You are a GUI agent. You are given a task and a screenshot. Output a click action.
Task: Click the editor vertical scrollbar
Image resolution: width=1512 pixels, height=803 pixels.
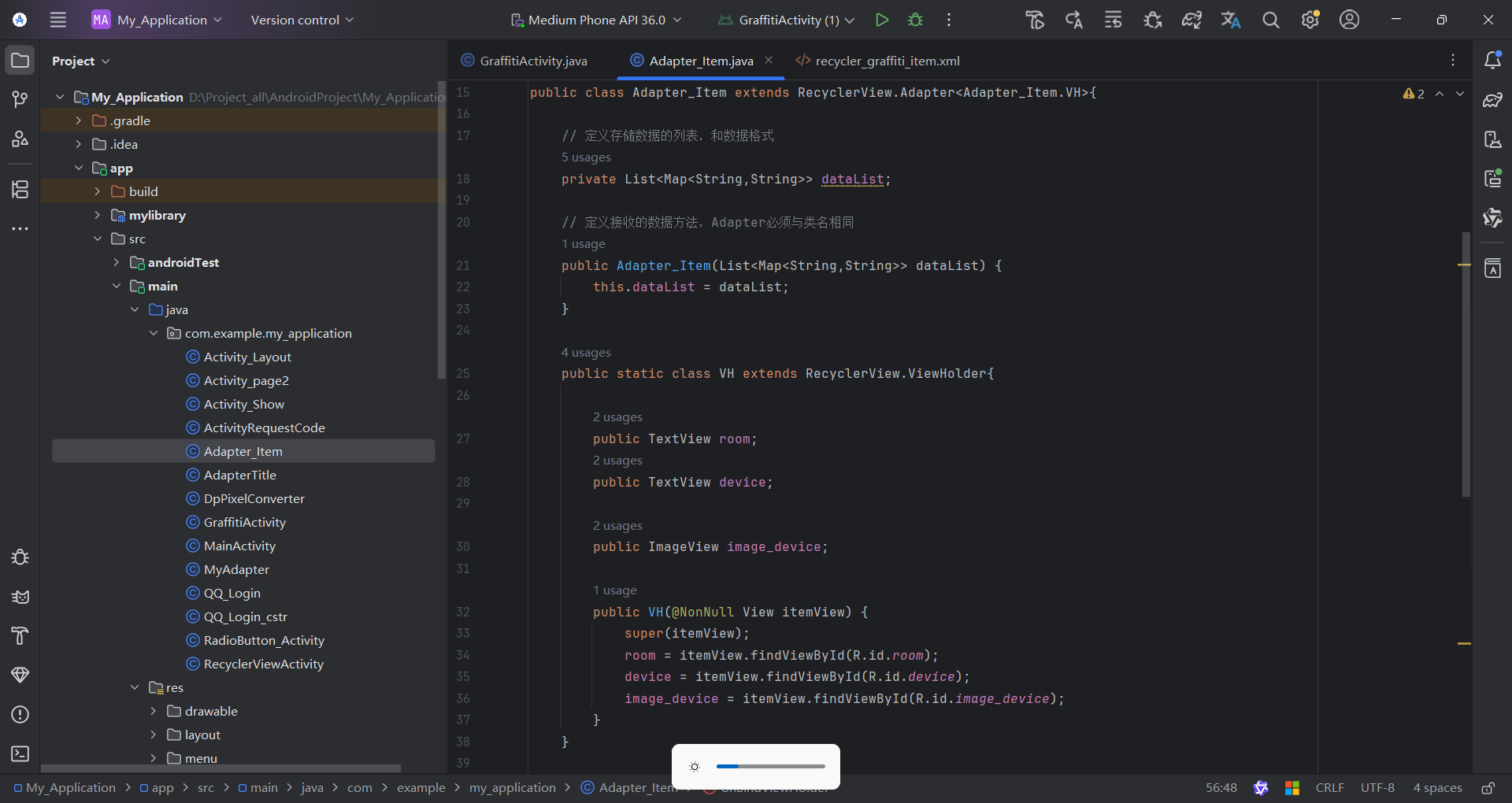[x=1466, y=364]
